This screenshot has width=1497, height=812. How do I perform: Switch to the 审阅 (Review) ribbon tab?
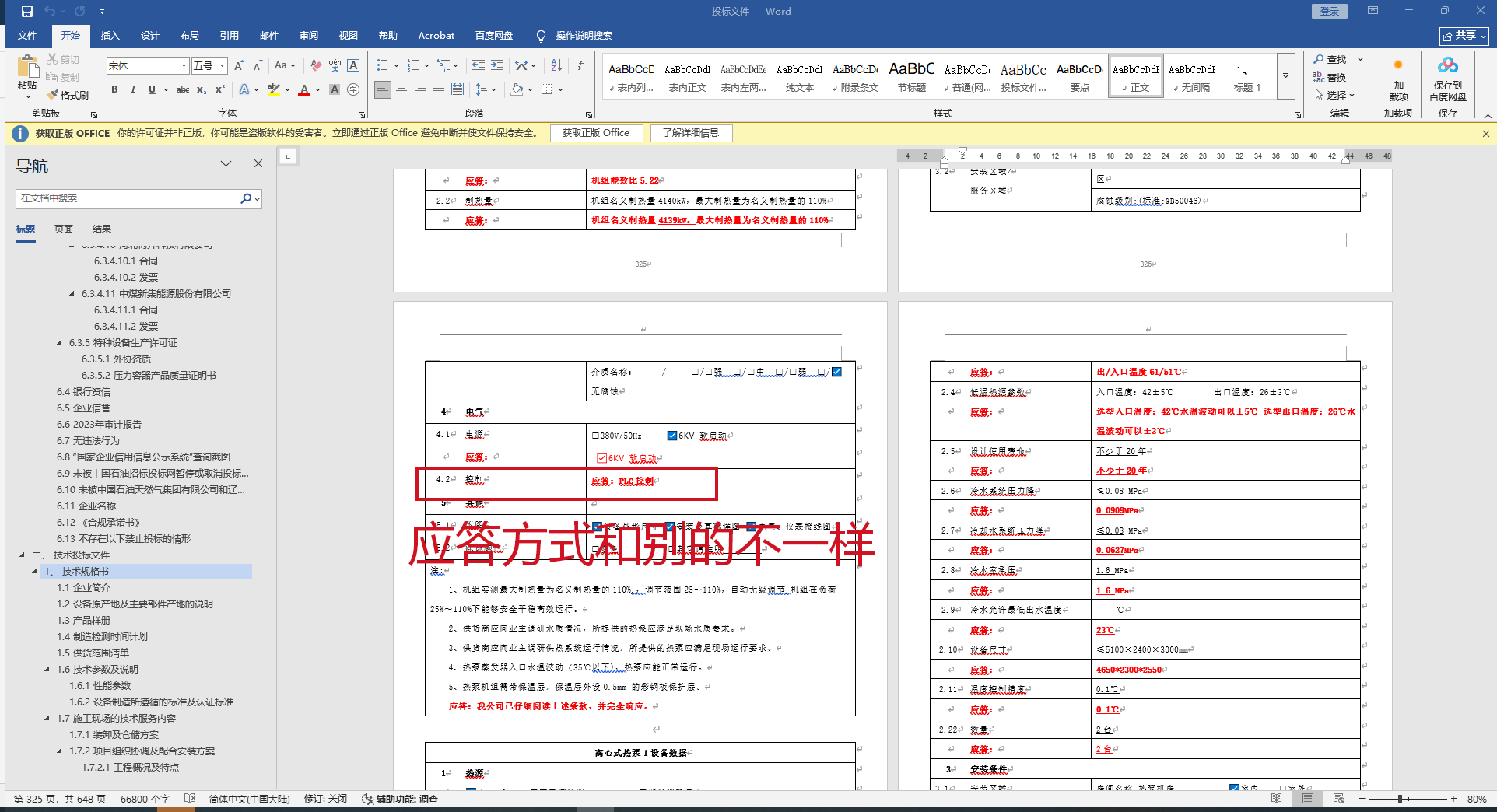coord(309,36)
